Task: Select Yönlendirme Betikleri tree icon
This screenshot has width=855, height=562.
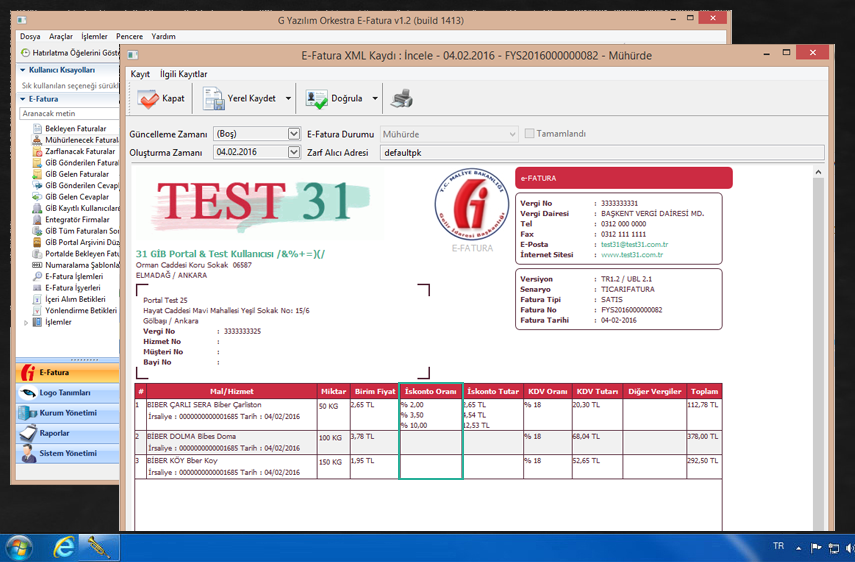Action: [37, 311]
